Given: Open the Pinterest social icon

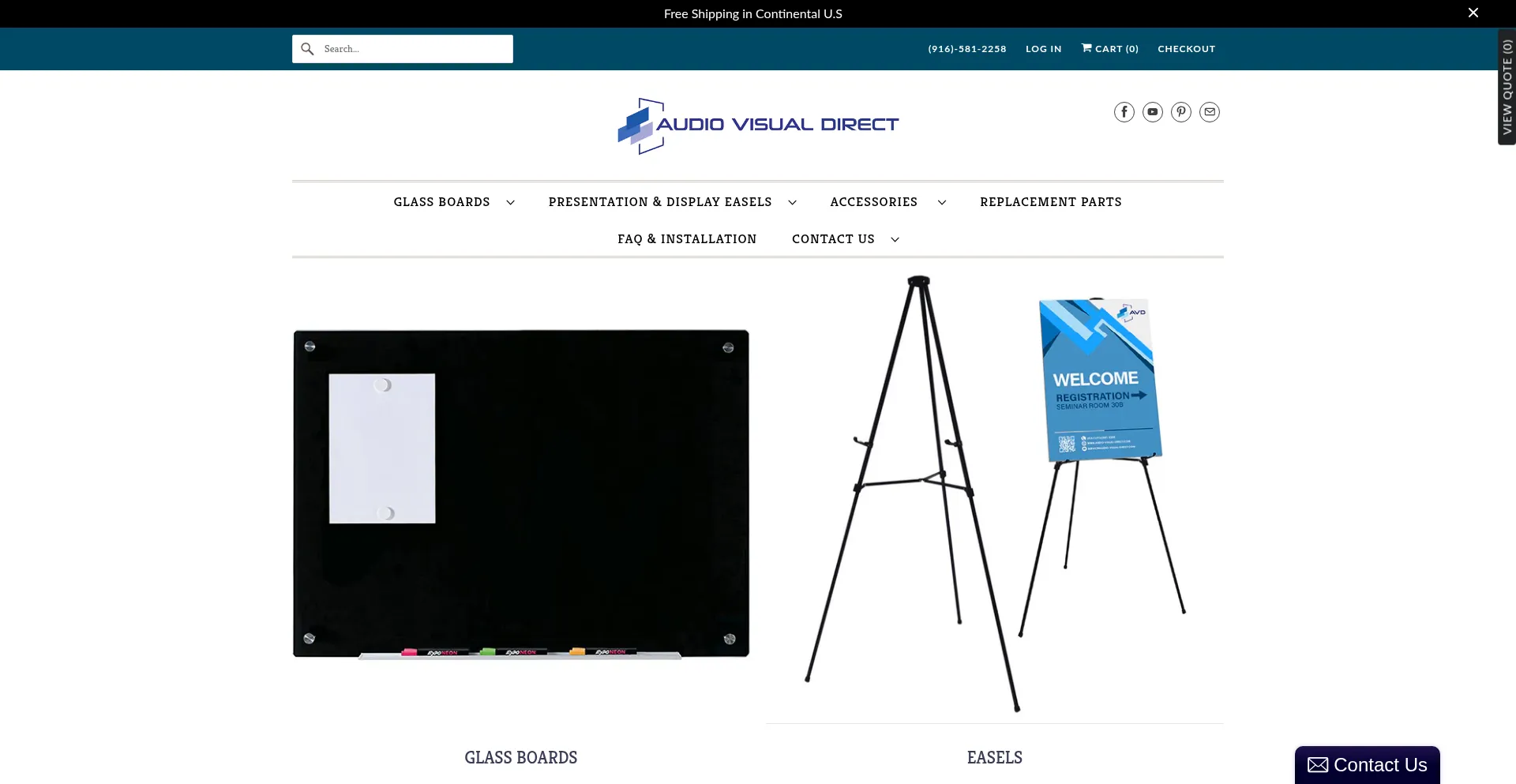Looking at the screenshot, I should (1181, 112).
